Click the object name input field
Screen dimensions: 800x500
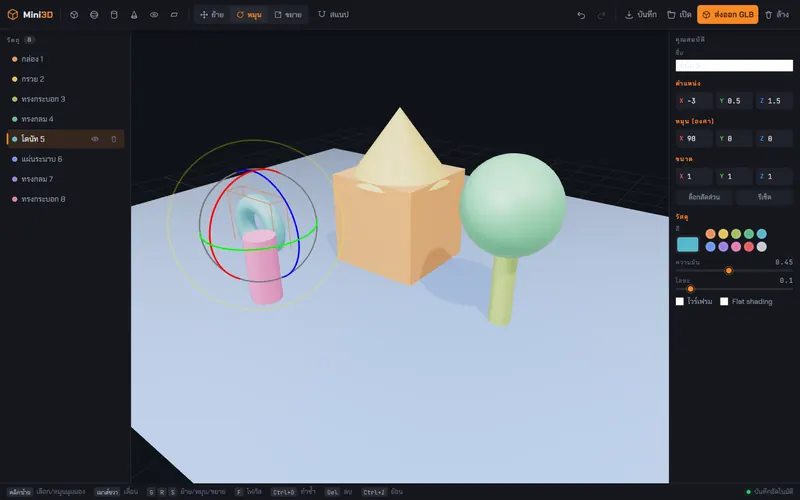(734, 65)
